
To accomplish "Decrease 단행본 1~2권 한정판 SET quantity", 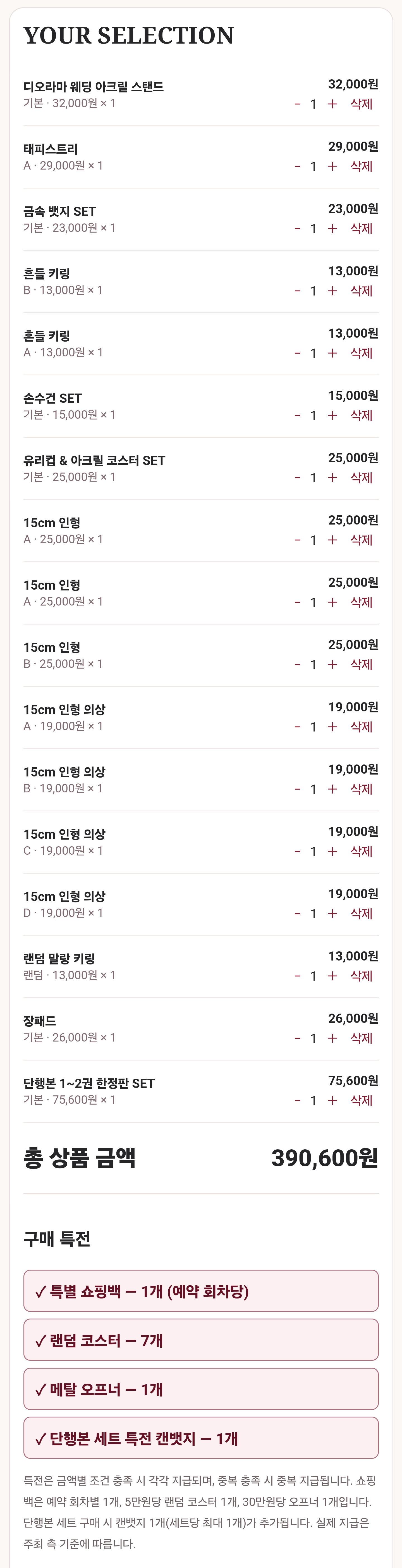I will (x=297, y=1100).
